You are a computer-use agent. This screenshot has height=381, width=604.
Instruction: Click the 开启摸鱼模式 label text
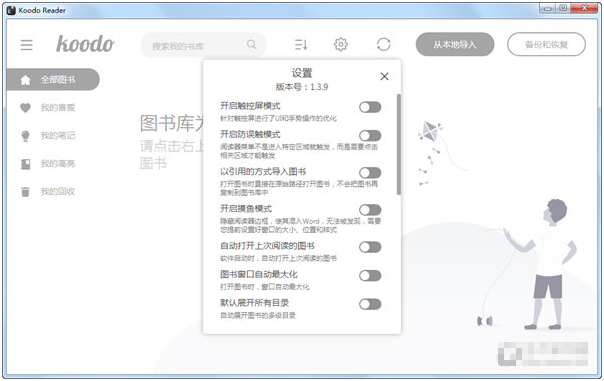tap(246, 209)
